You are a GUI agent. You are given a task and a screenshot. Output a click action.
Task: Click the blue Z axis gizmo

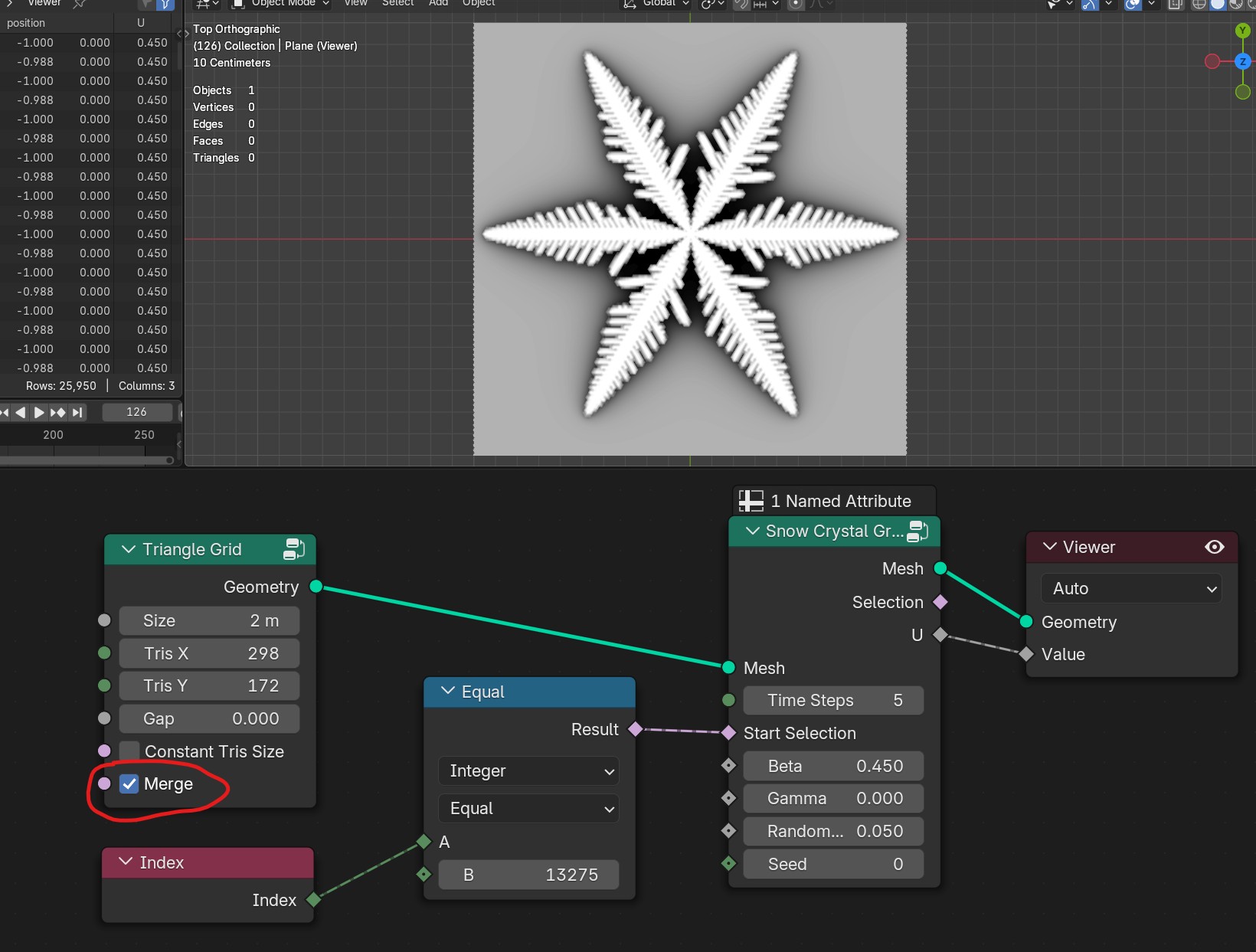pyautogui.click(x=1243, y=61)
